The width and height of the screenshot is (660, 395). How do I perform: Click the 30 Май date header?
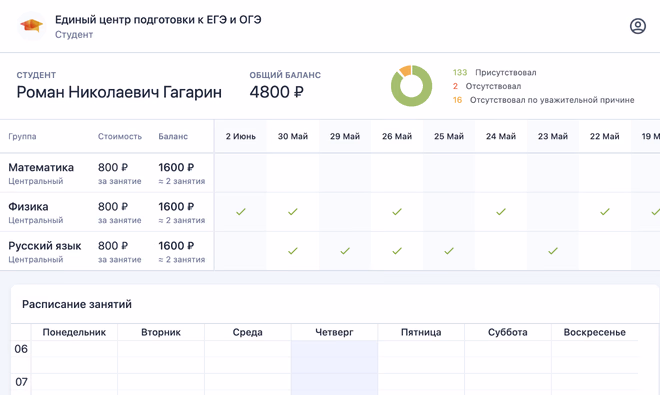tap(293, 136)
